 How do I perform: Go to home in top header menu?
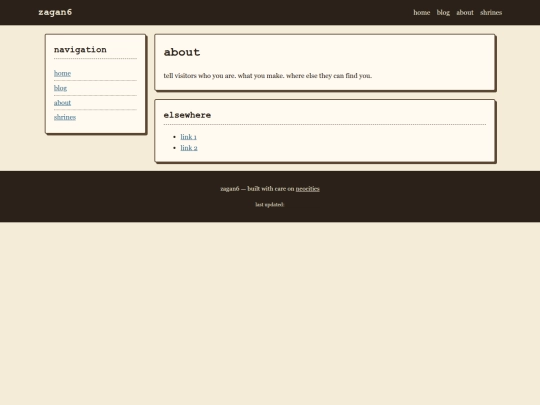[x=422, y=12]
